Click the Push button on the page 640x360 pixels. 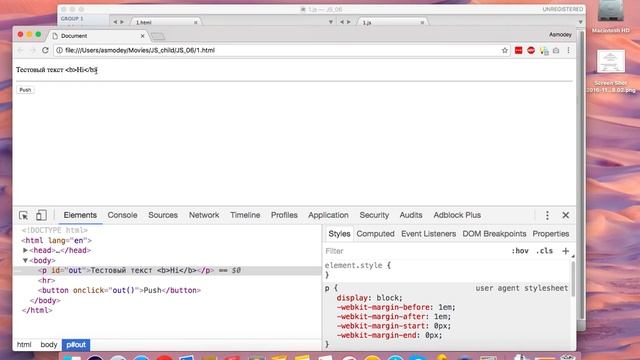pyautogui.click(x=25, y=90)
